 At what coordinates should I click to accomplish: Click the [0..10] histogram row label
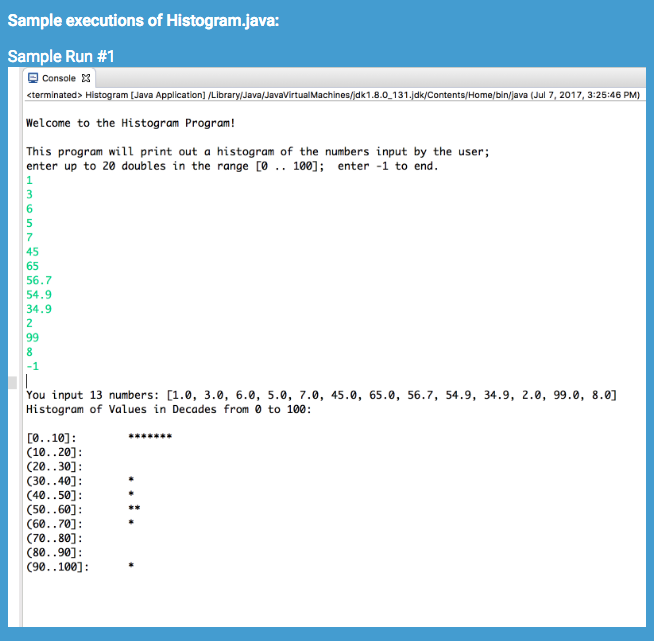click(x=51, y=438)
